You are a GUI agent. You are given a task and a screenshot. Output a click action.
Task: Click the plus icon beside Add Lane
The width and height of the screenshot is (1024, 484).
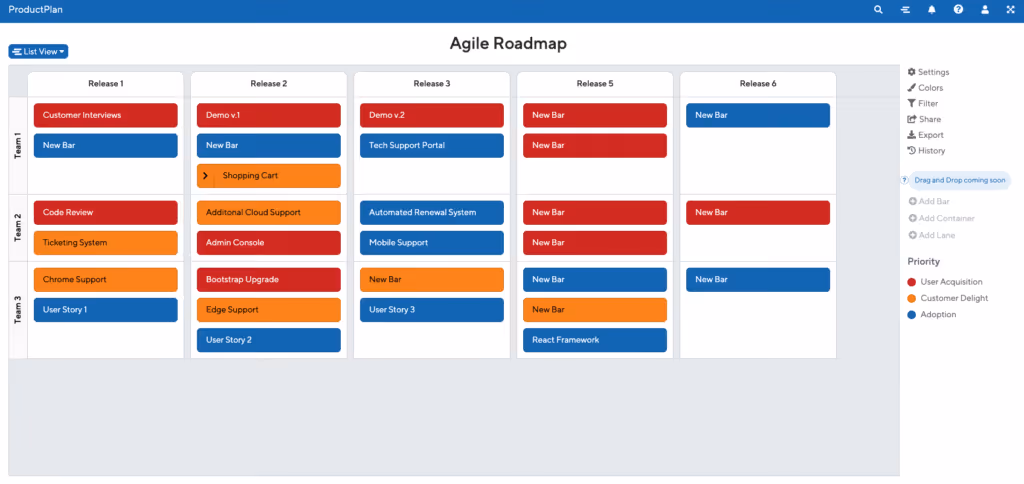(912, 235)
